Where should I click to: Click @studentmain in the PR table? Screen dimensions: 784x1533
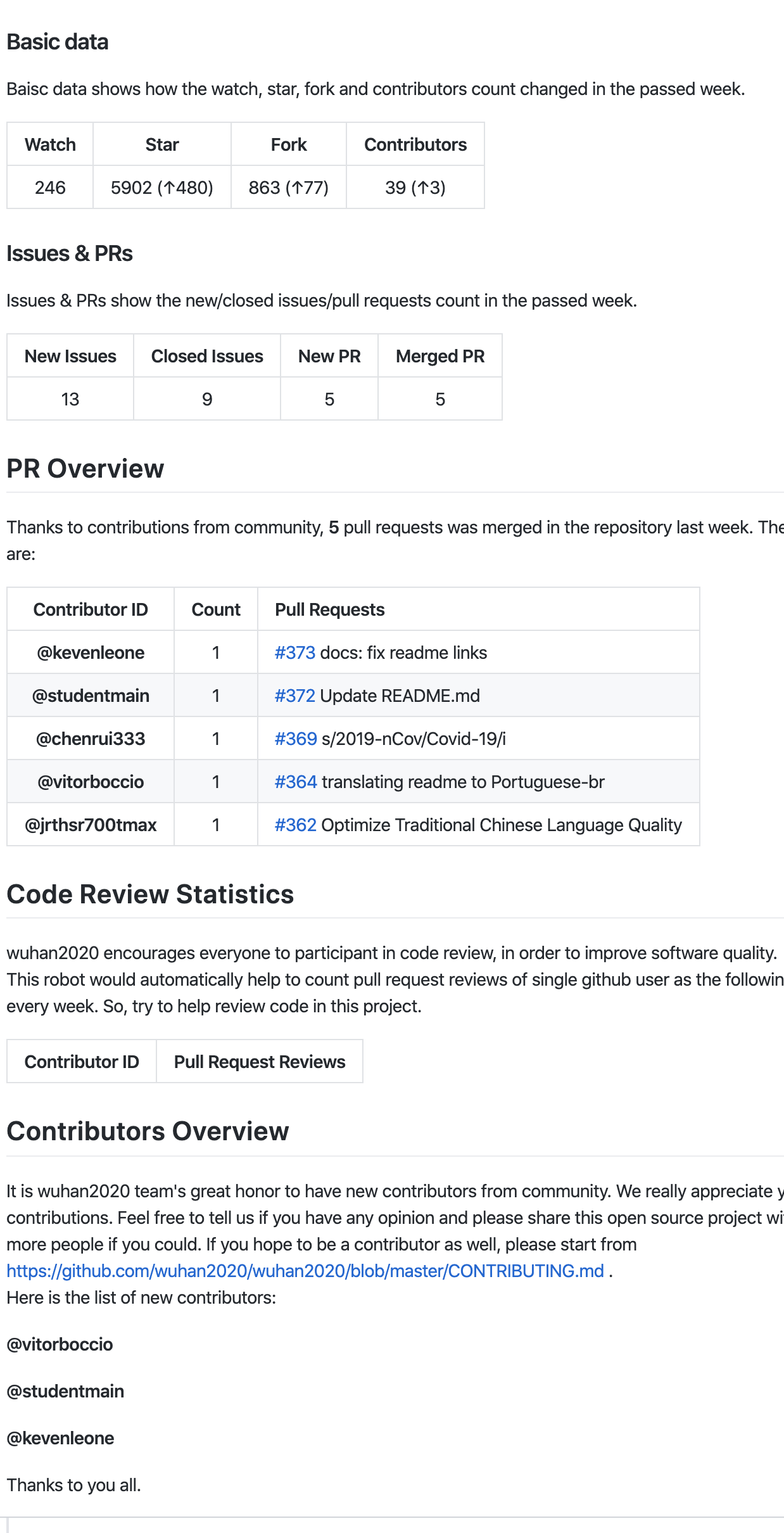pyautogui.click(x=91, y=696)
